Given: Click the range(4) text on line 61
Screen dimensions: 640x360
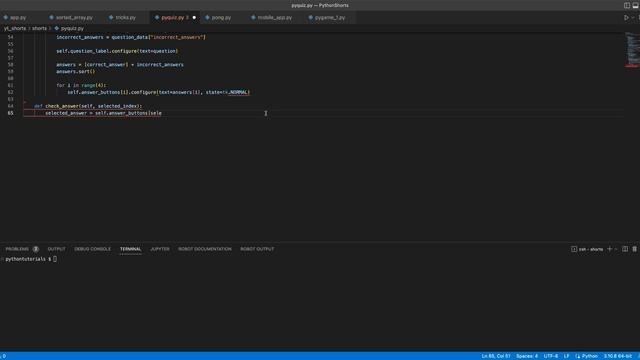Looking at the screenshot, I should pos(93,85).
